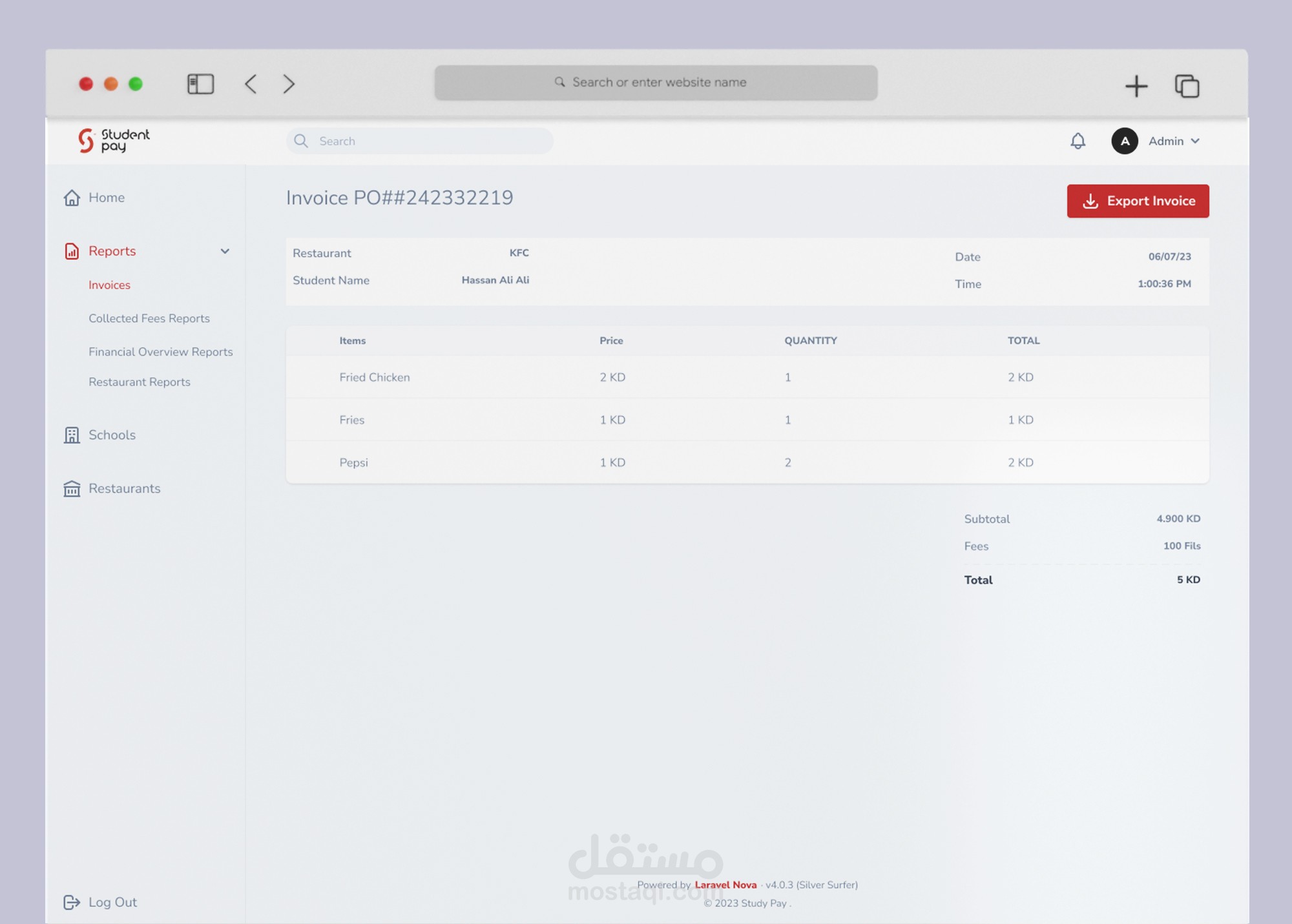This screenshot has height=924, width=1292.
Task: Click the Admin avatar circle
Action: coord(1124,141)
